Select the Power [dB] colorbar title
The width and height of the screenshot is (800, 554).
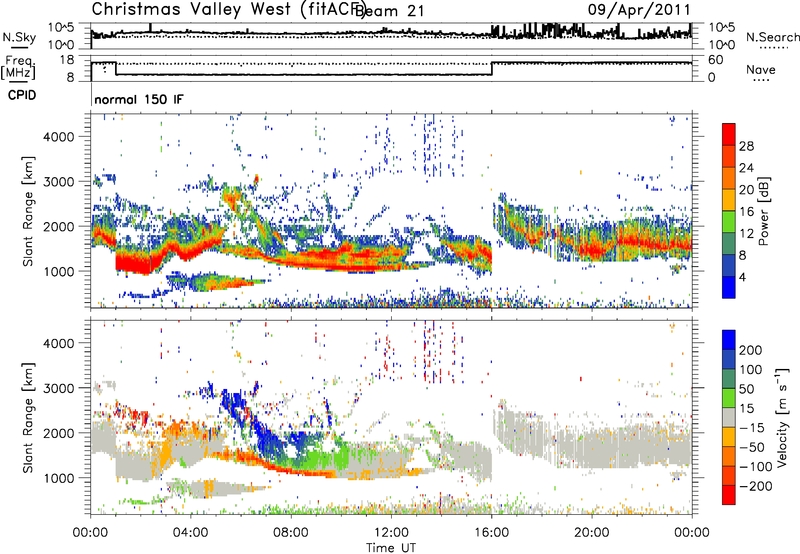pyautogui.click(x=764, y=211)
